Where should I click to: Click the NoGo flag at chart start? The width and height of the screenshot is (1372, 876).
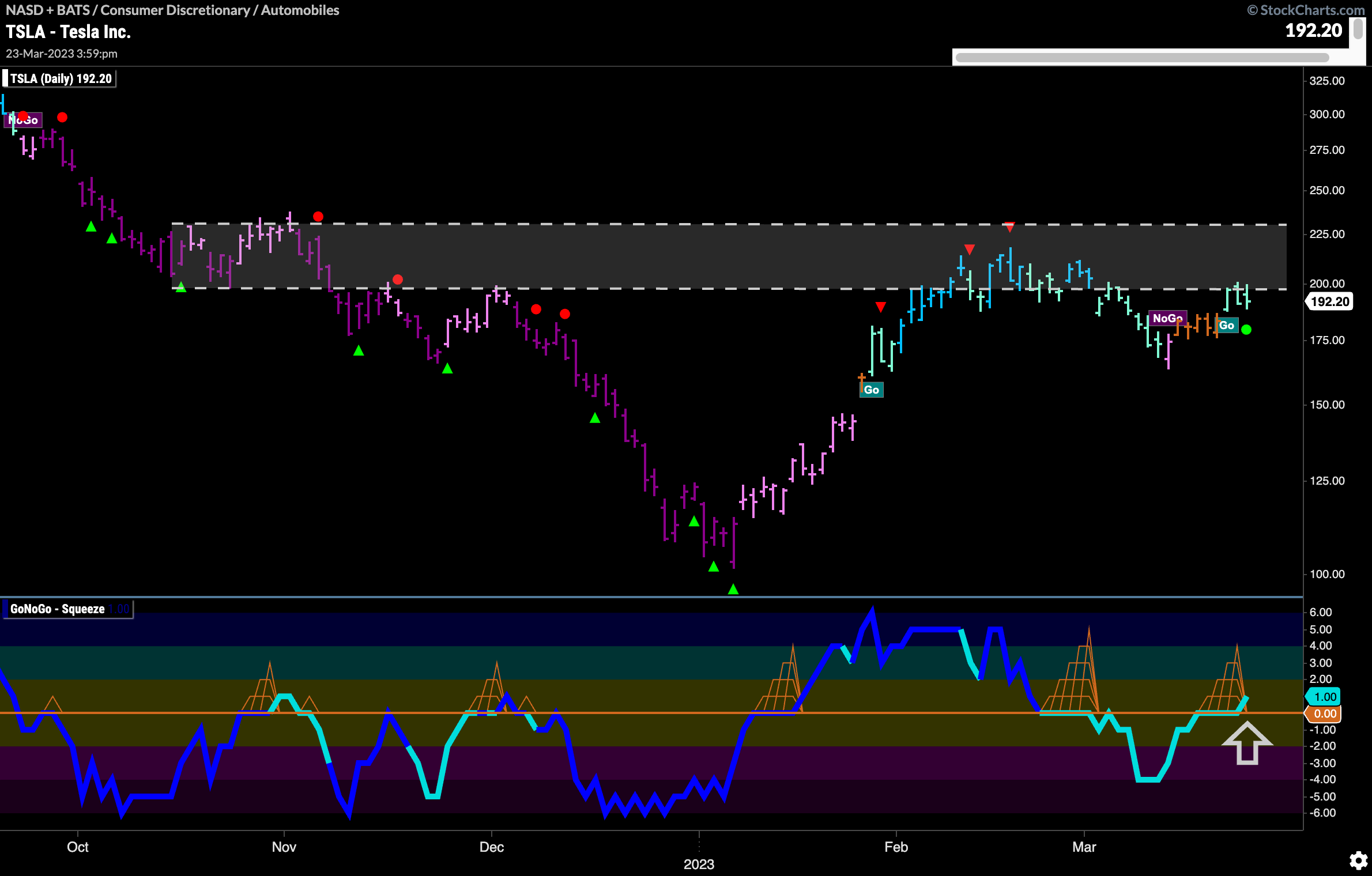click(23, 120)
